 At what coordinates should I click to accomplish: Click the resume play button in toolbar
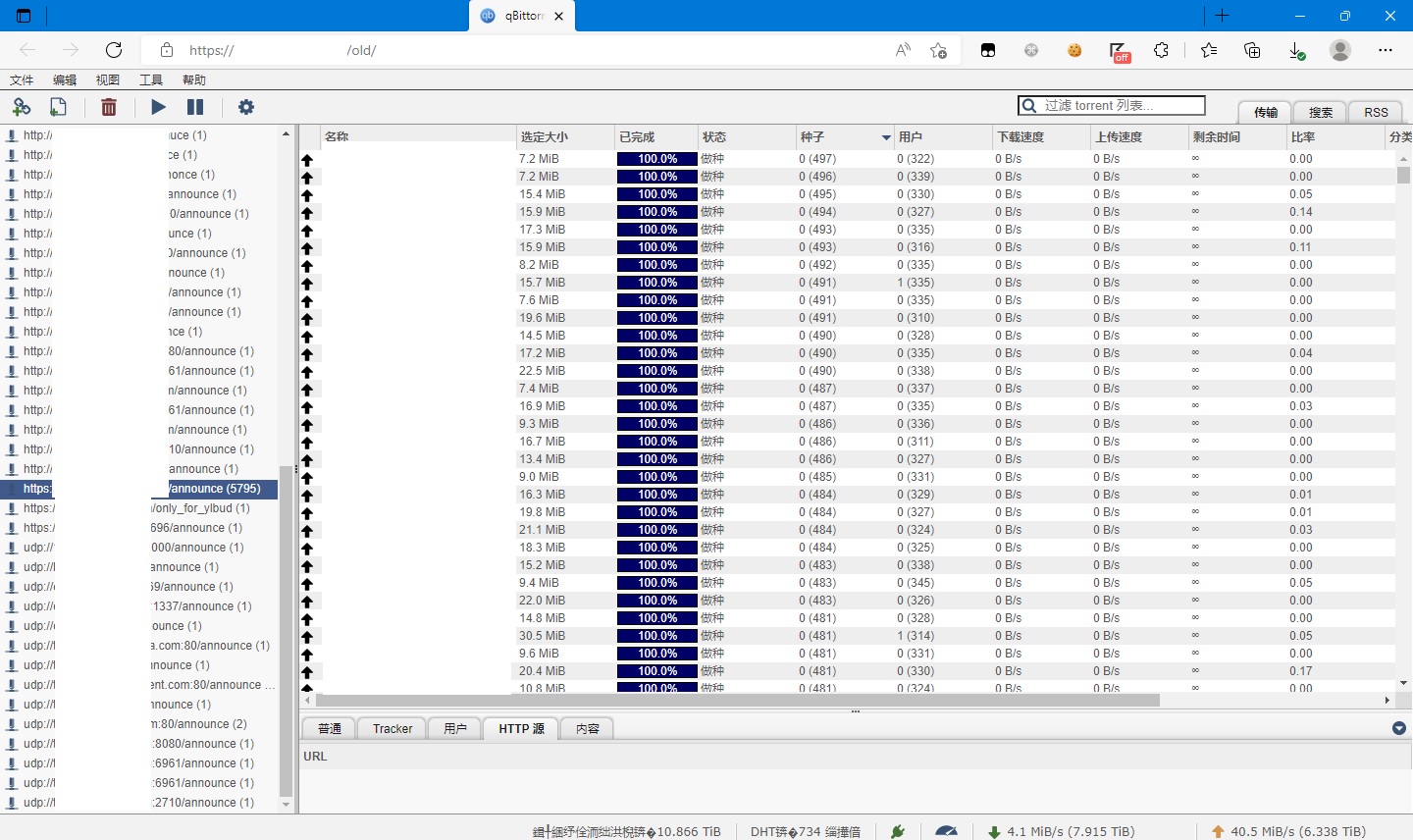pos(158,107)
